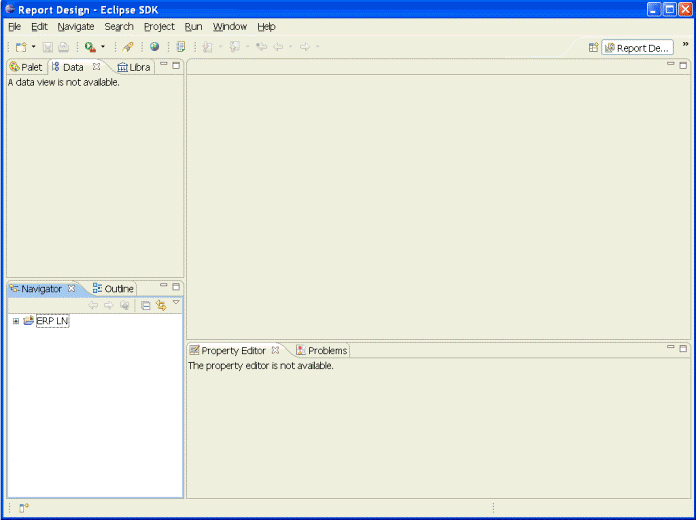Click Collapse All in the Navigator toolbar
The height and width of the screenshot is (520, 696).
(x=146, y=305)
